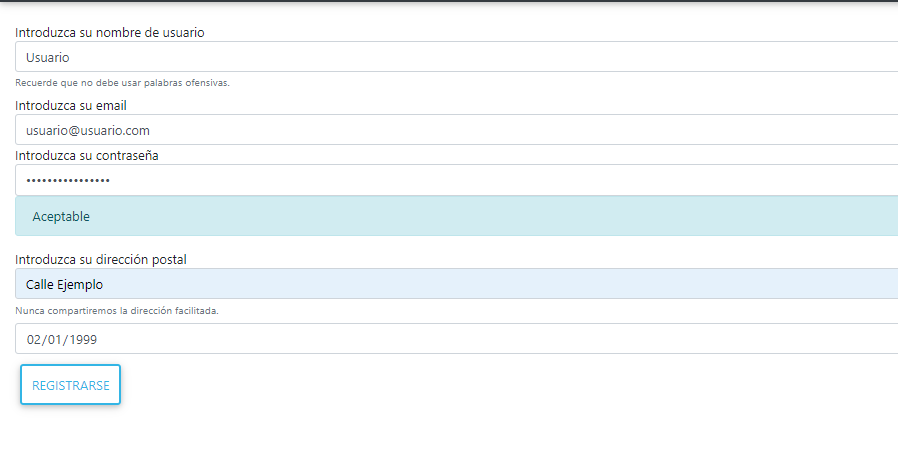Click the 'Introduzca su dirección postal' label
Viewport: 898px width, 468px height.
(x=101, y=260)
